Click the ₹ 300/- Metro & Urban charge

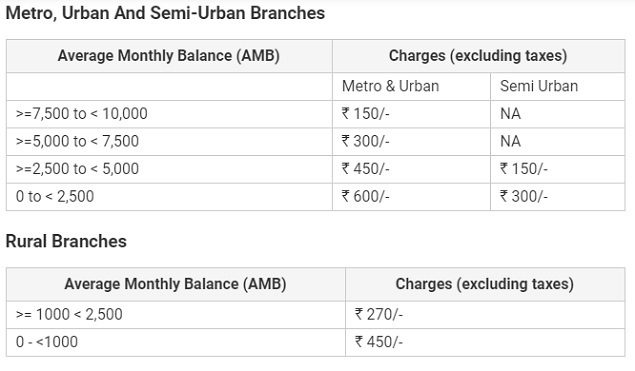click(x=366, y=141)
